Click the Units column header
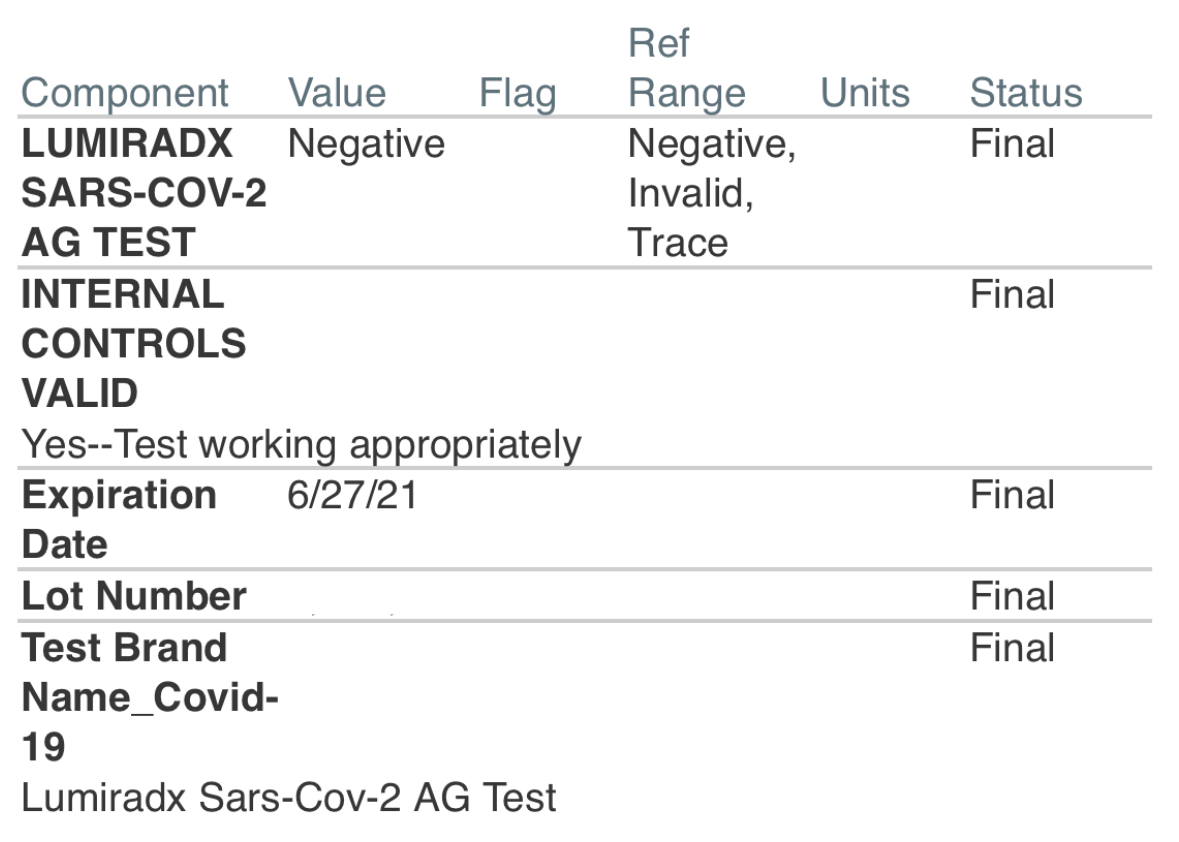The image size is (1179, 842). [x=865, y=93]
